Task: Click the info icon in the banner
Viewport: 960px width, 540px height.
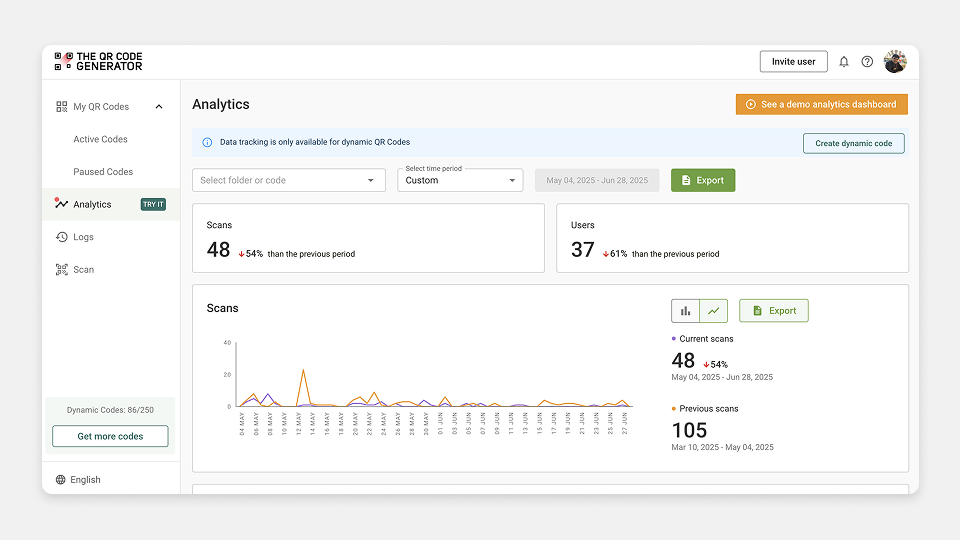Action: click(207, 143)
